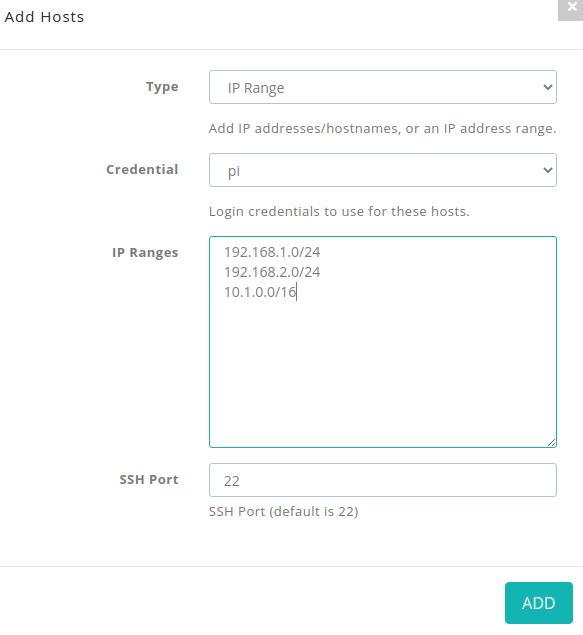Viewport: 583px width, 635px height.
Task: Click the Type field label
Action: (162, 87)
